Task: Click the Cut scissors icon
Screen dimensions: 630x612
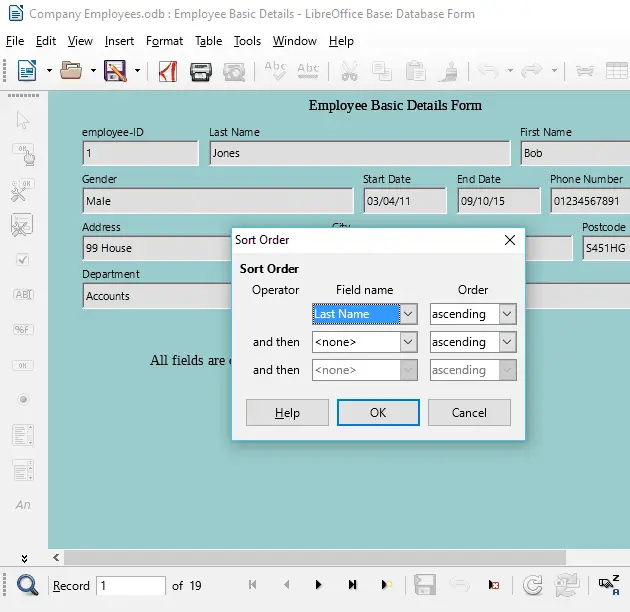Action: point(349,71)
